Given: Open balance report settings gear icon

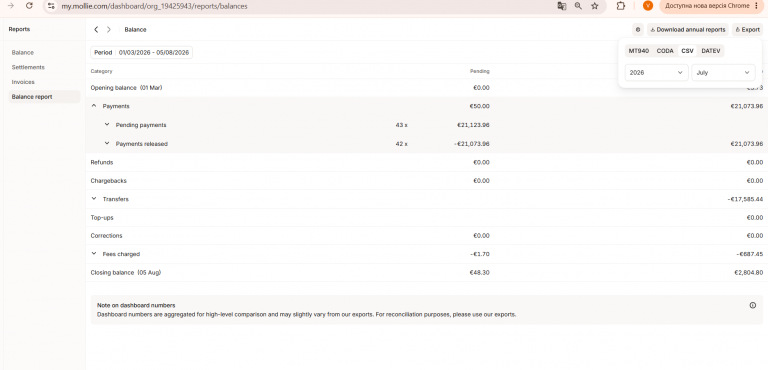Looking at the screenshot, I should (638, 29).
